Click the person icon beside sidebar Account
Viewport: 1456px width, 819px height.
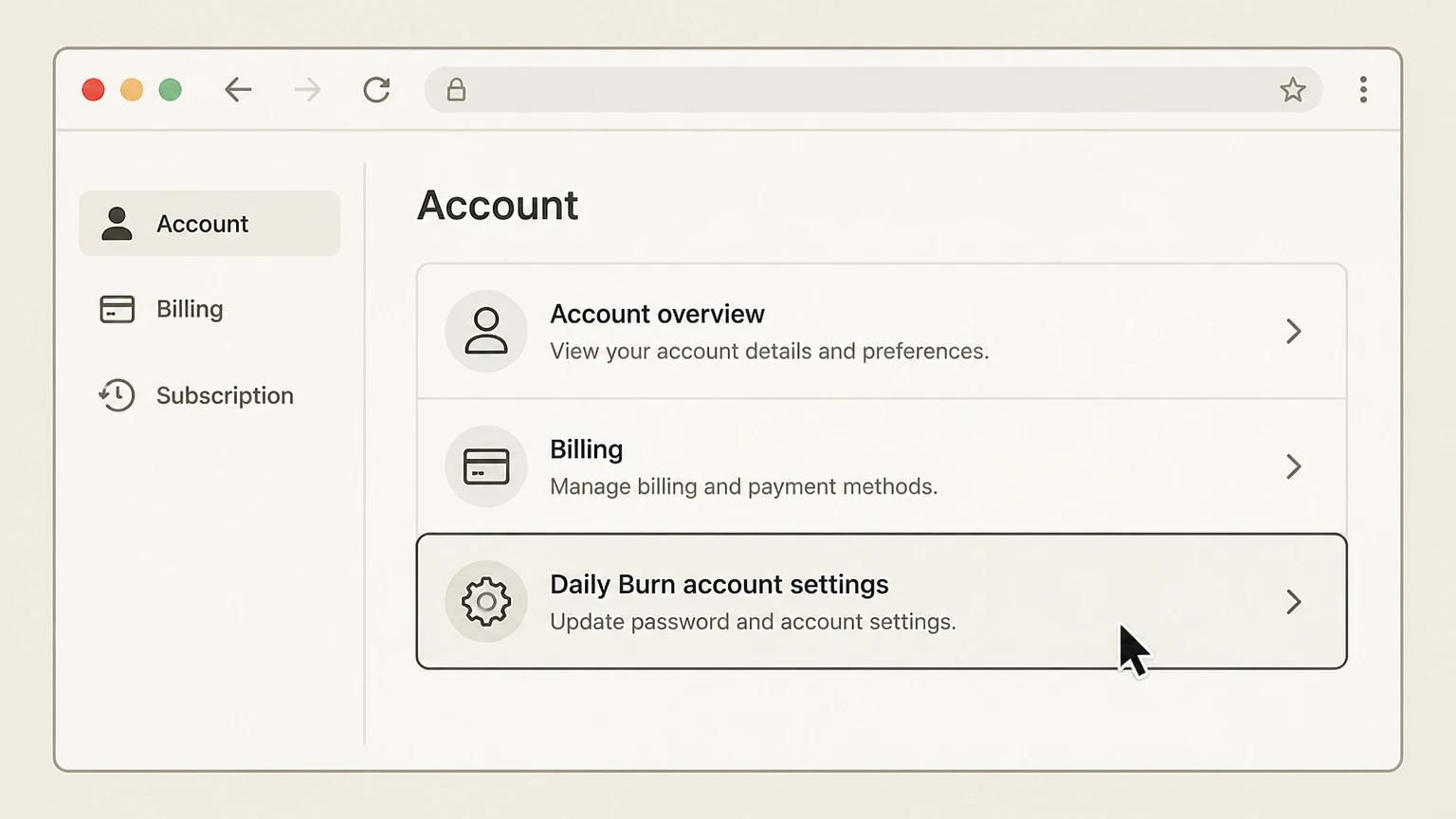coord(117,224)
